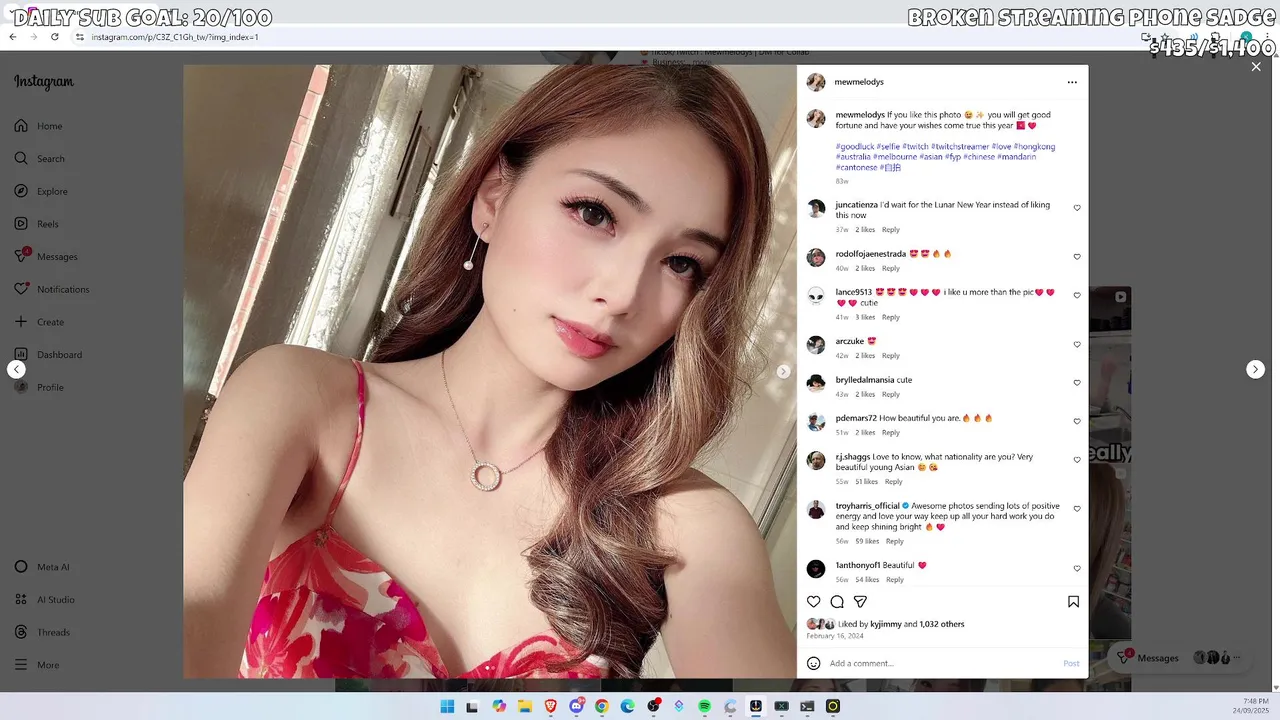This screenshot has height=720, width=1280.
Task: Open Brave from the taskbar
Action: click(x=550, y=706)
